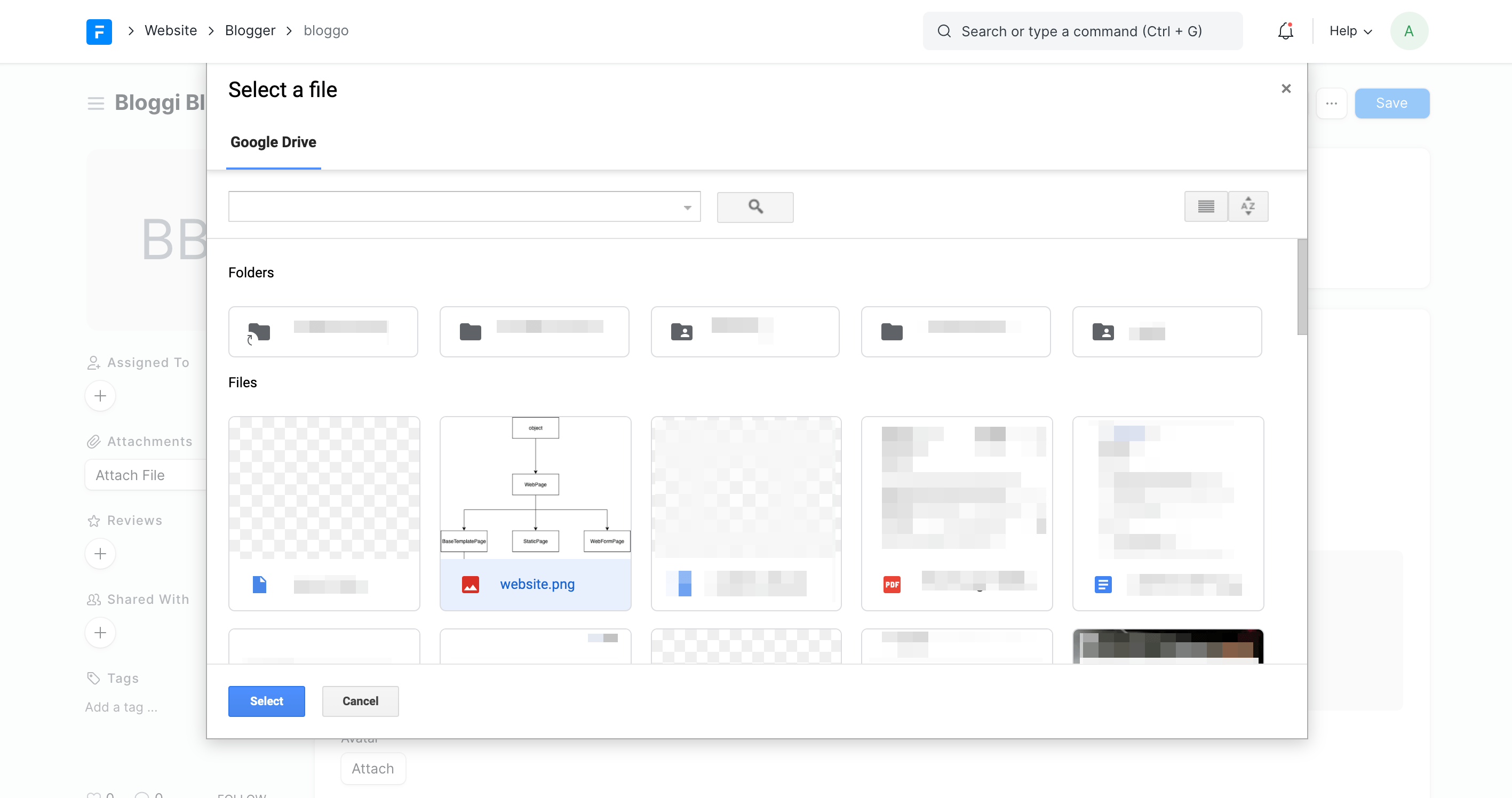Image resolution: width=1512 pixels, height=798 pixels.
Task: Click the PDF icon on the file card
Action: click(892, 584)
